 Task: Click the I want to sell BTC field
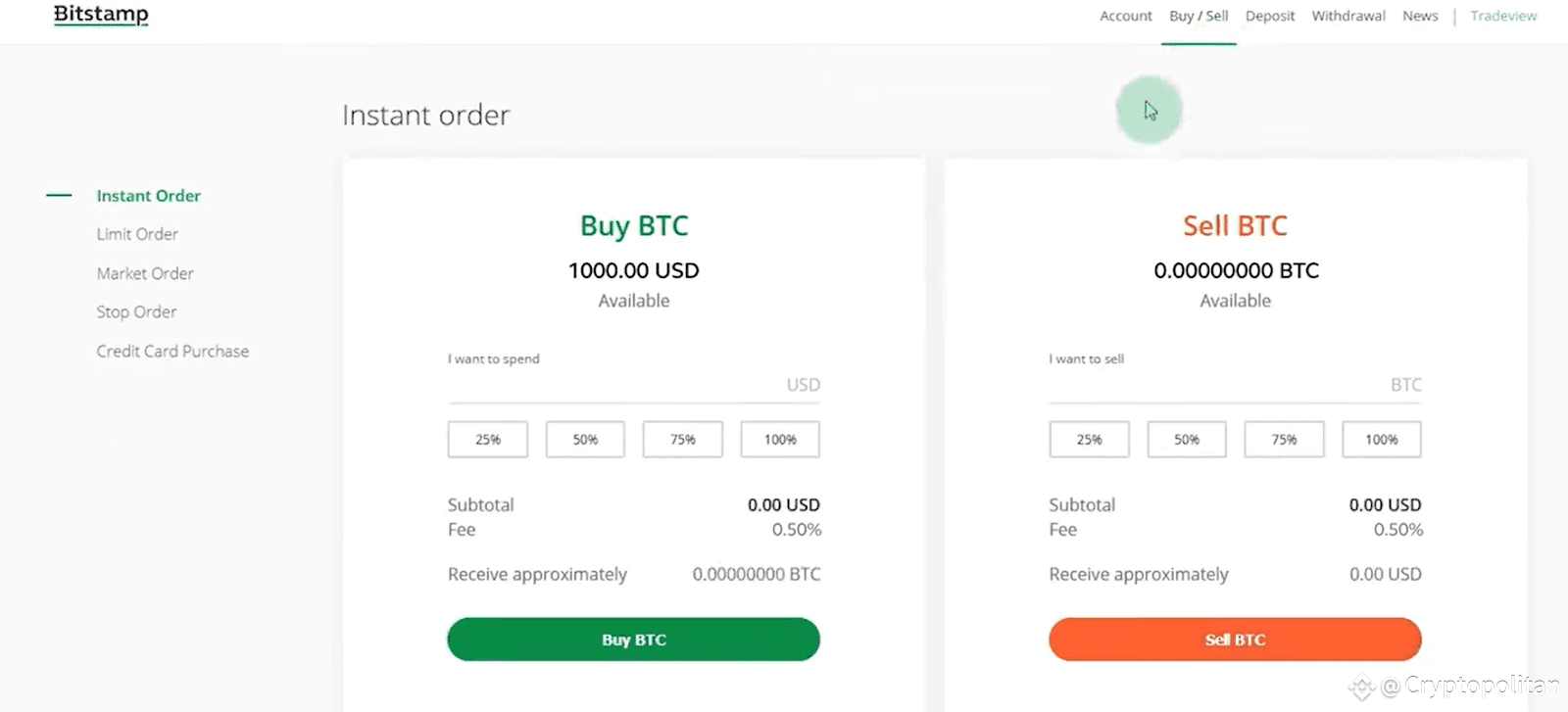(x=1235, y=385)
